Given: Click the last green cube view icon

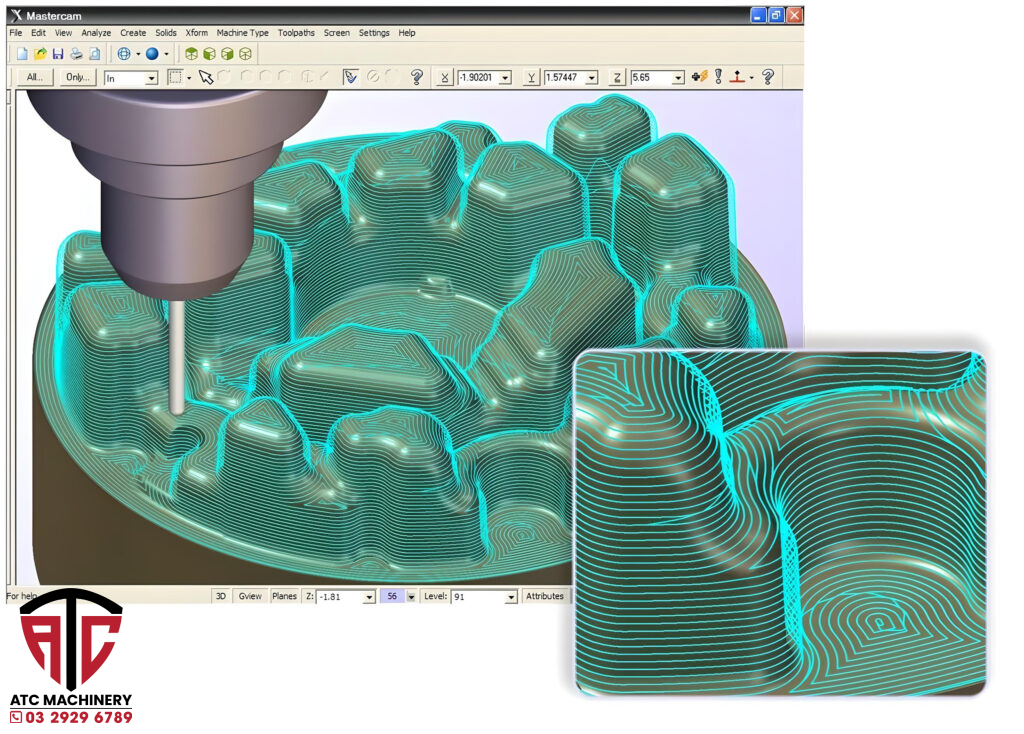Looking at the screenshot, I should click(245, 54).
